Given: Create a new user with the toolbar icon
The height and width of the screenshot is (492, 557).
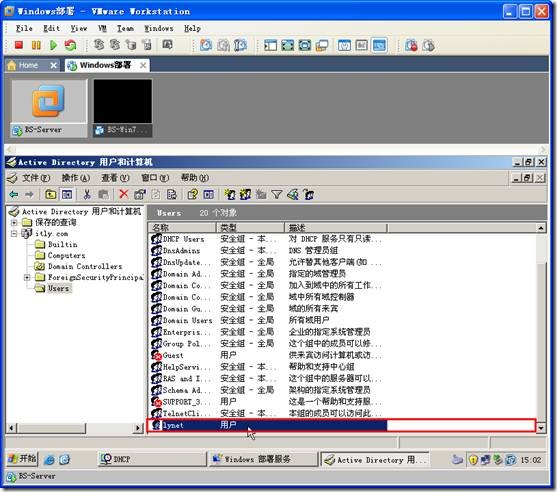Looking at the screenshot, I should [x=230, y=194].
